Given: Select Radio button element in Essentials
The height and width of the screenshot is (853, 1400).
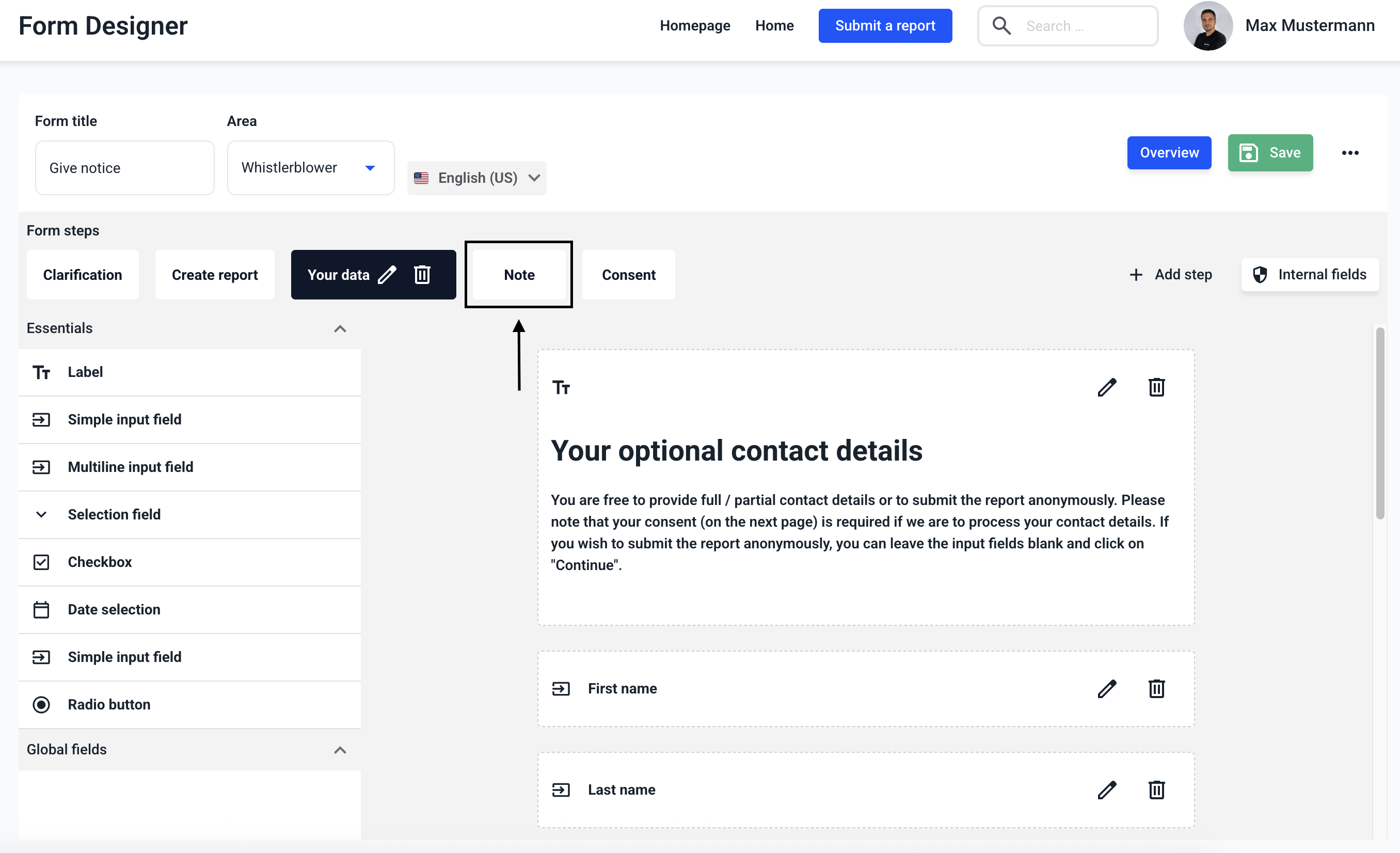Looking at the screenshot, I should 108,705.
